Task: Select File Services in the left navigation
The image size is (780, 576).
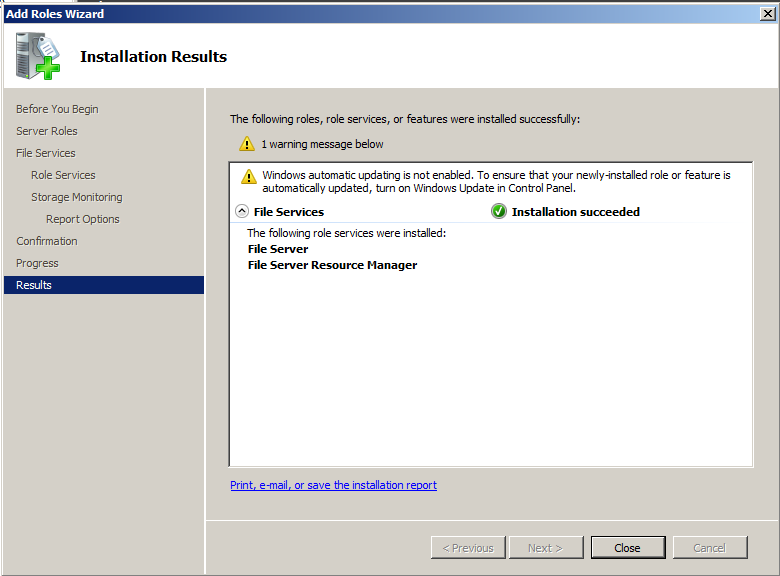Action: coord(45,153)
